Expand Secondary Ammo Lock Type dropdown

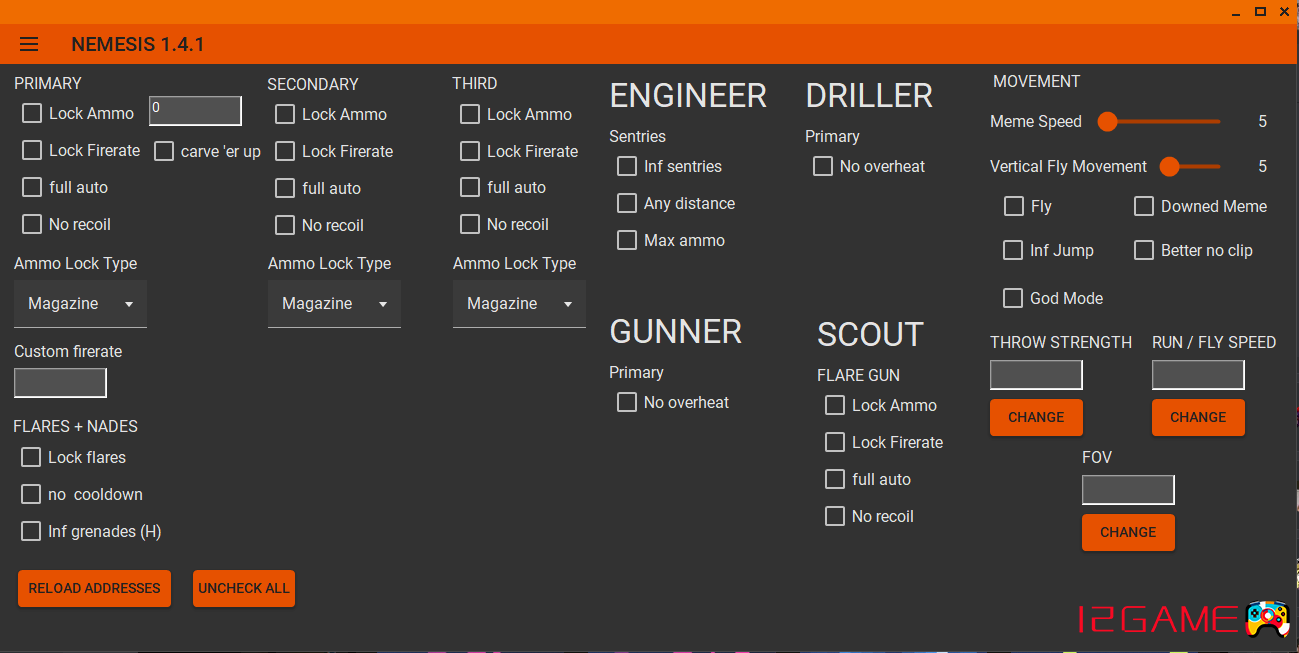coord(334,304)
